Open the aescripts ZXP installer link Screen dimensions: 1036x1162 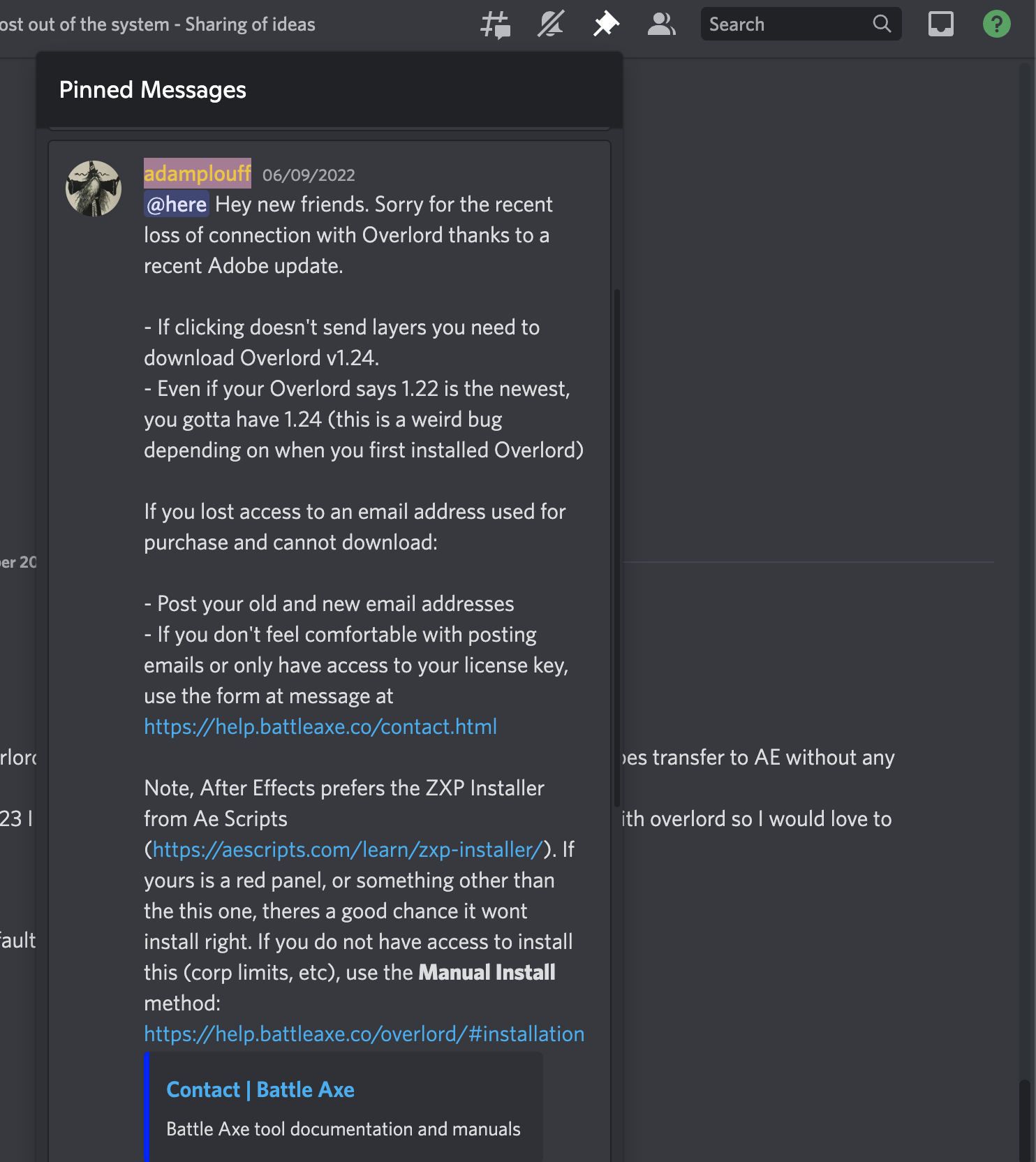click(x=346, y=849)
